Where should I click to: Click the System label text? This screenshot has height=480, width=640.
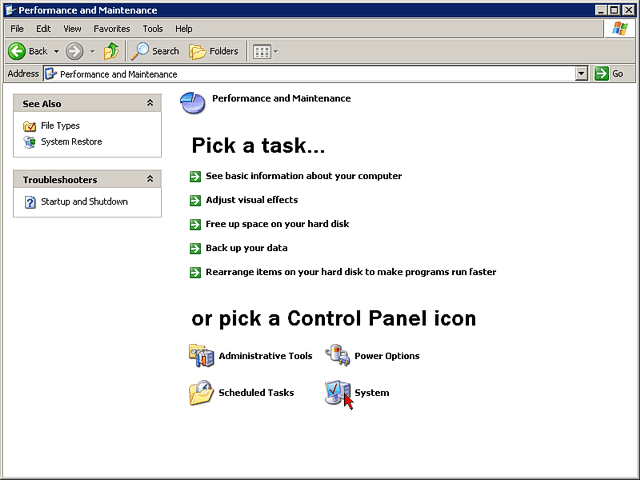tap(372, 393)
